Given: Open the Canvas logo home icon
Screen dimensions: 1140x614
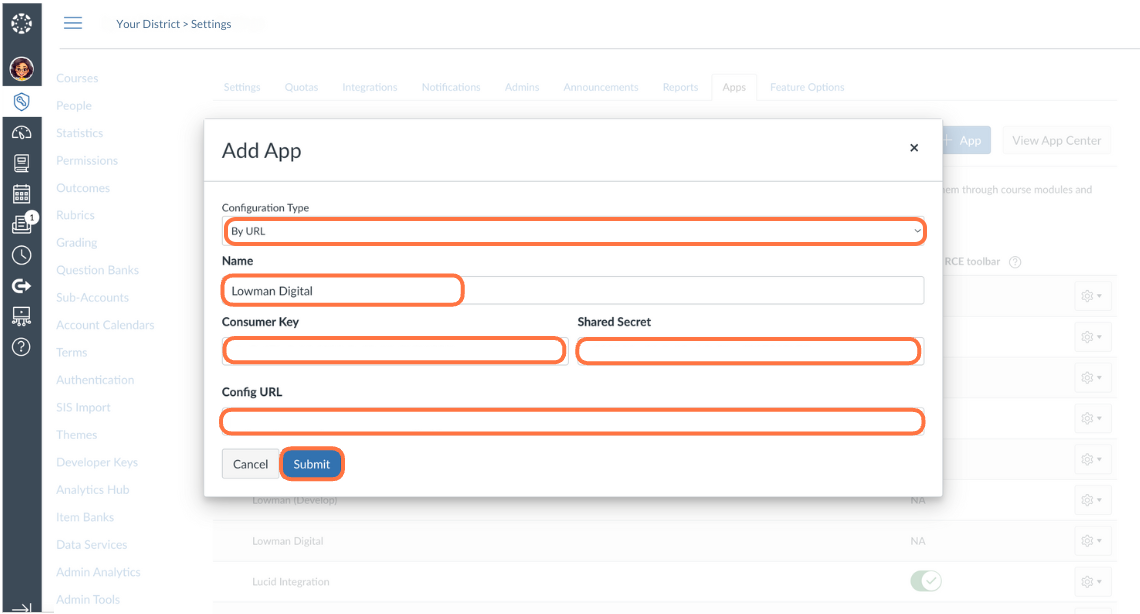Looking at the screenshot, I should [x=21, y=24].
